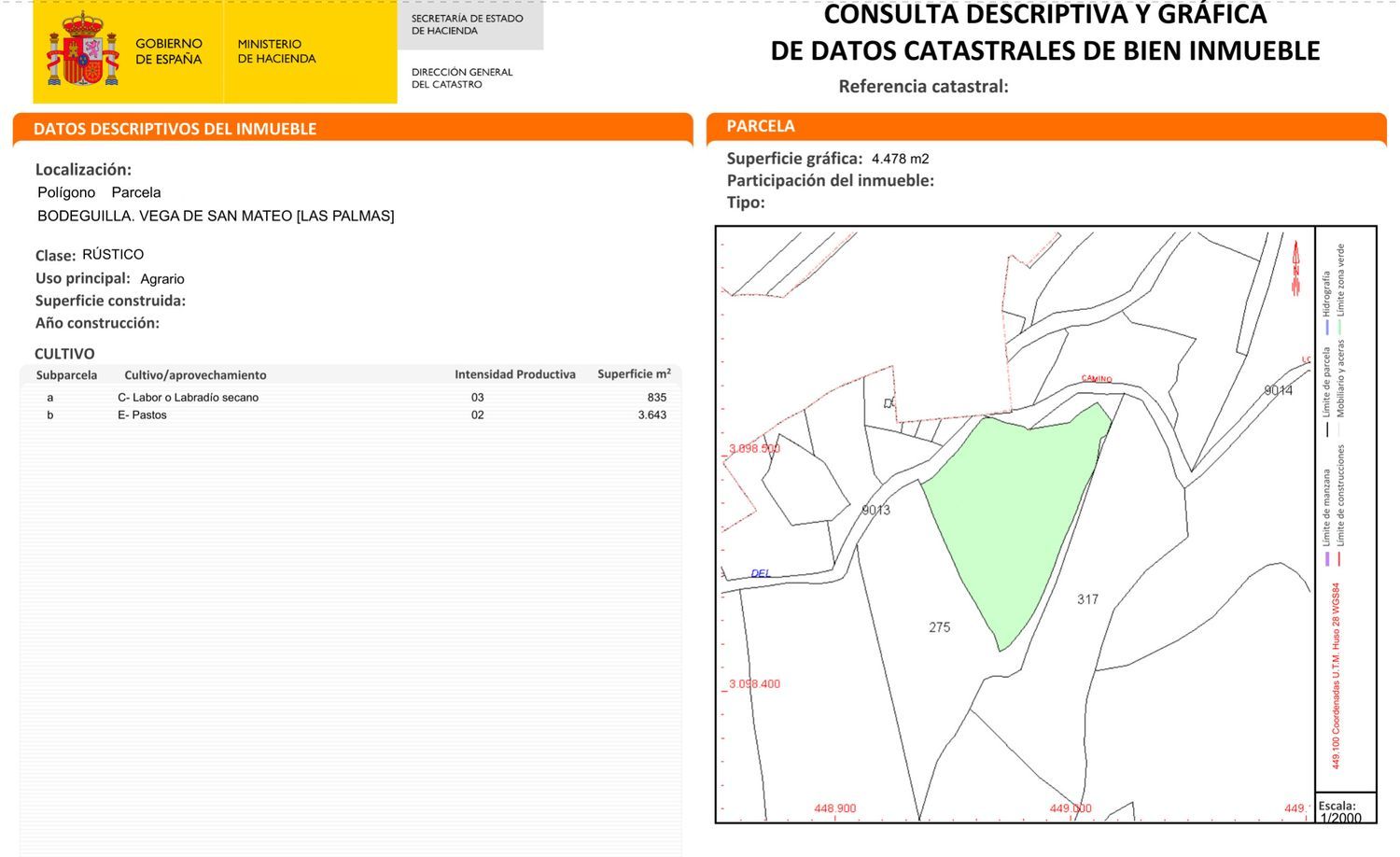Image resolution: width=1400 pixels, height=857 pixels.
Task: Click the '835' surface cell
Action: coord(657,398)
